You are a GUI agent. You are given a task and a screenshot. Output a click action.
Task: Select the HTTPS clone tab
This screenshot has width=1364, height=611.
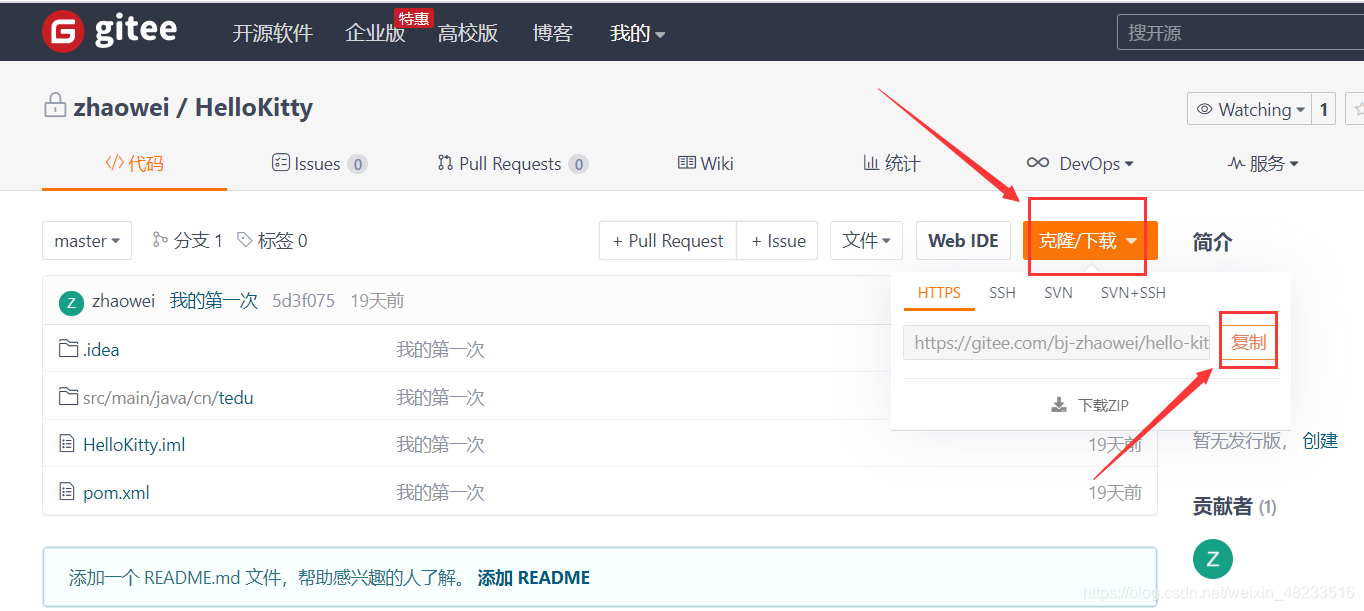939,292
